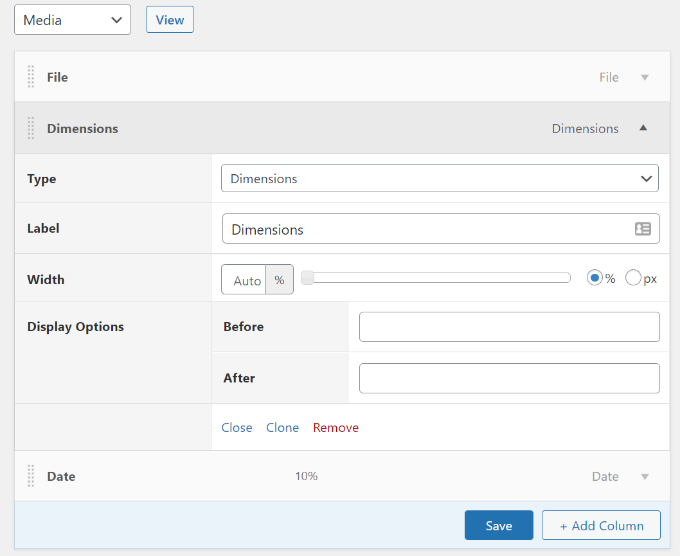Remove the Dimensions column
Image resolution: width=680 pixels, height=556 pixels.
pyautogui.click(x=335, y=427)
